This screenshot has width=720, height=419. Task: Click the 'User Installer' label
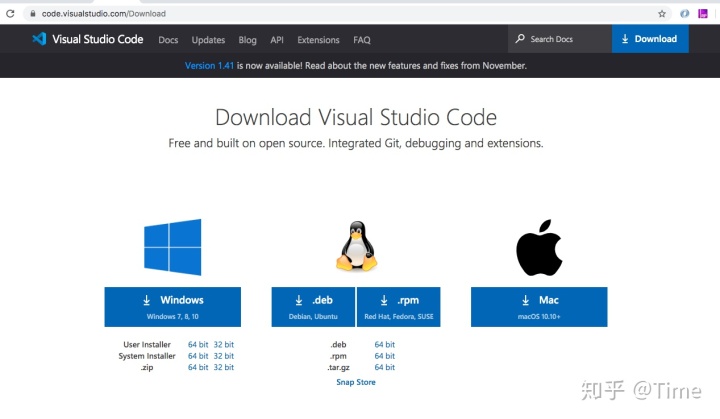(x=147, y=345)
